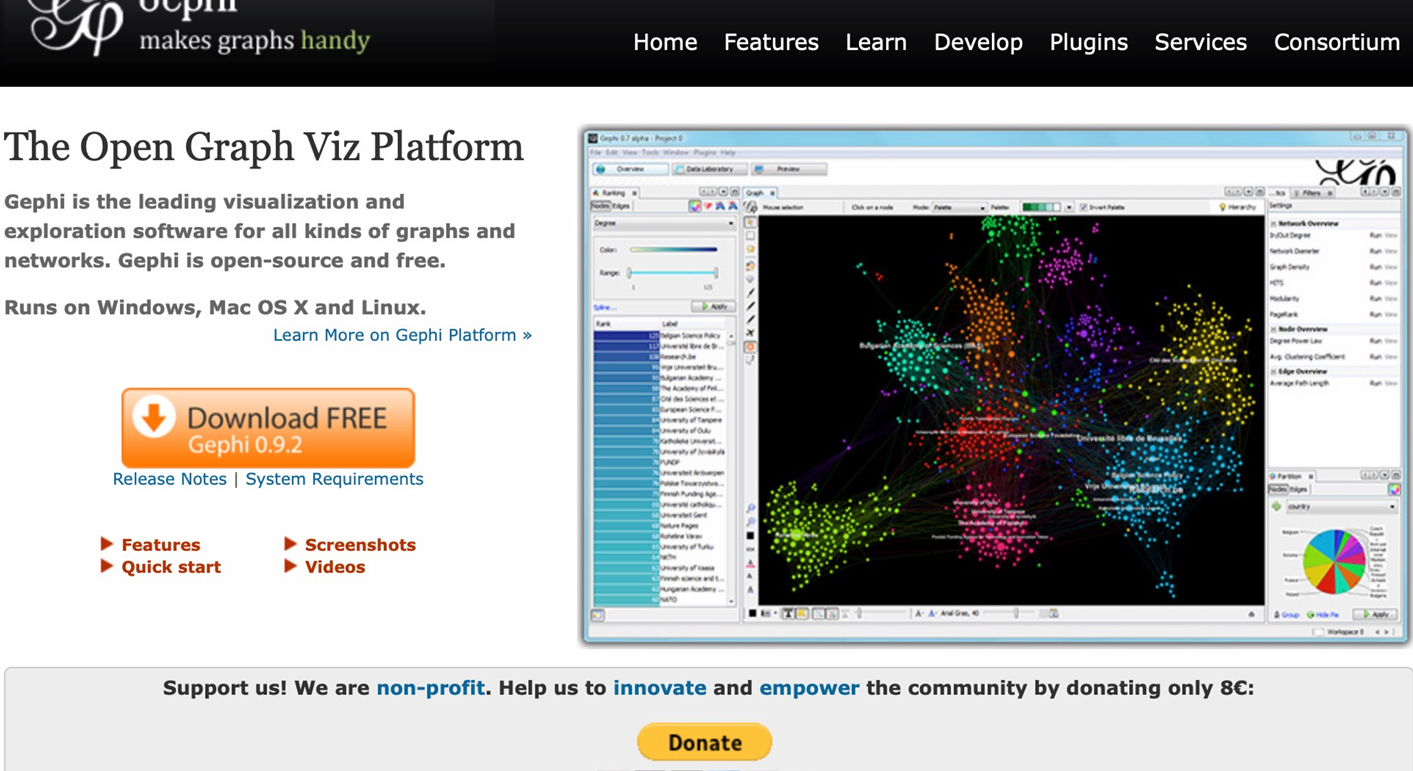Follow the non-profit link in support banner
Viewport: 1413px width, 771px height.
[x=430, y=688]
